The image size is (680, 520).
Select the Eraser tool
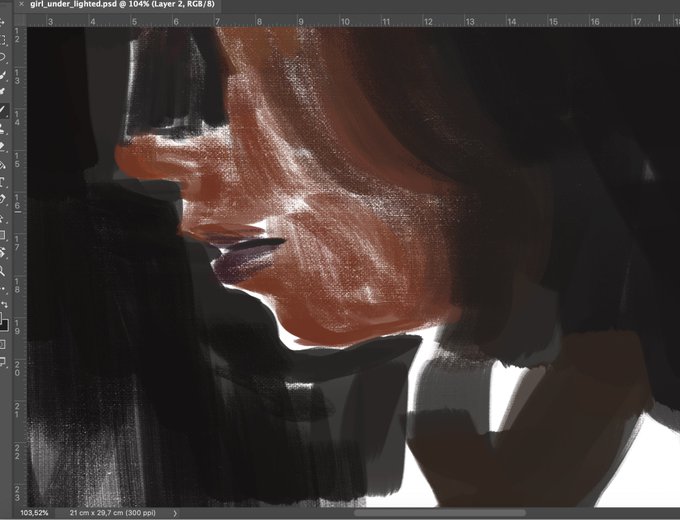(x=2, y=146)
